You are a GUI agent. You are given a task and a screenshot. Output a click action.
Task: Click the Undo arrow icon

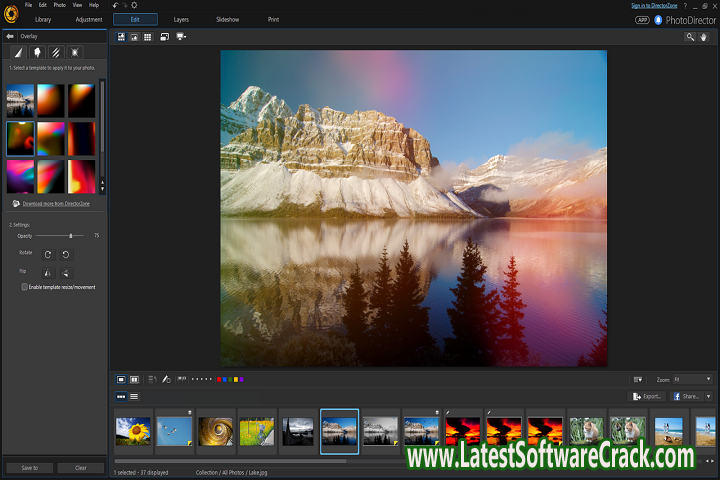[x=115, y=5]
